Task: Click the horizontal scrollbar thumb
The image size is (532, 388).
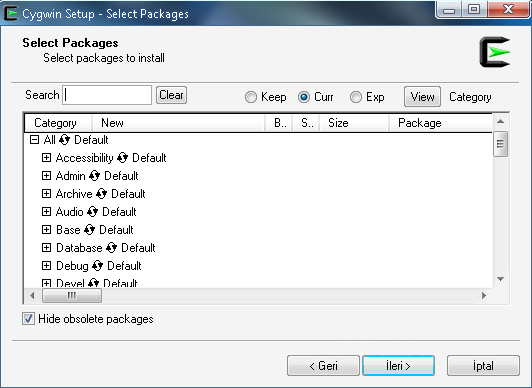Action: click(72, 296)
